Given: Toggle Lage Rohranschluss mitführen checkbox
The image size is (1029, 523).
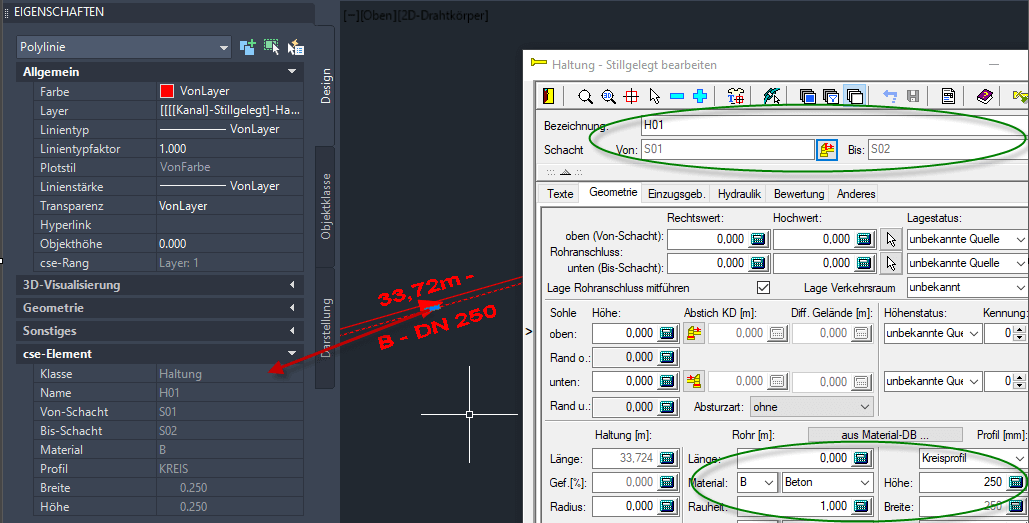Looking at the screenshot, I should tap(764, 288).
